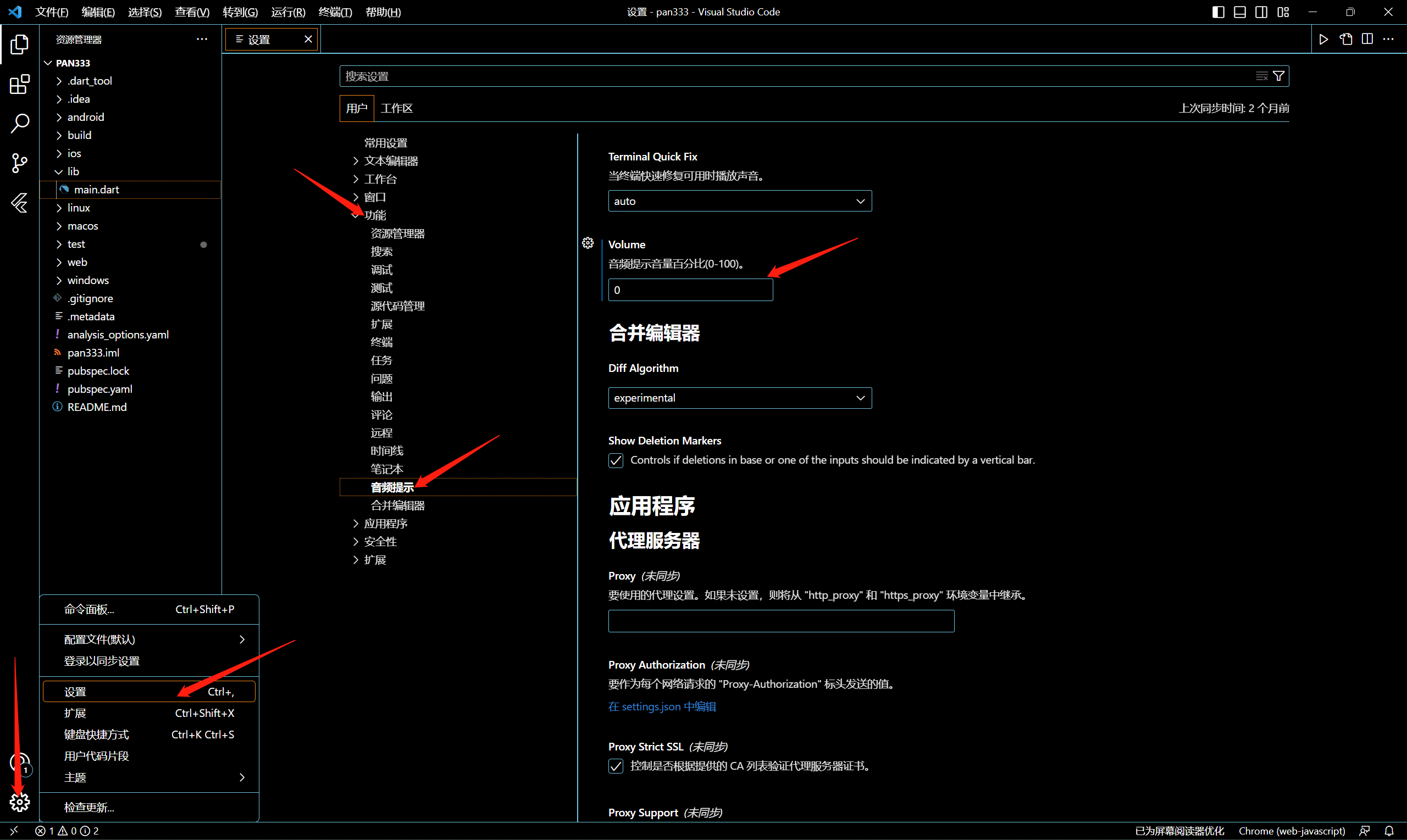Open Terminal Quick Fix auto dropdown
This screenshot has height=840, width=1407.
tap(739, 201)
